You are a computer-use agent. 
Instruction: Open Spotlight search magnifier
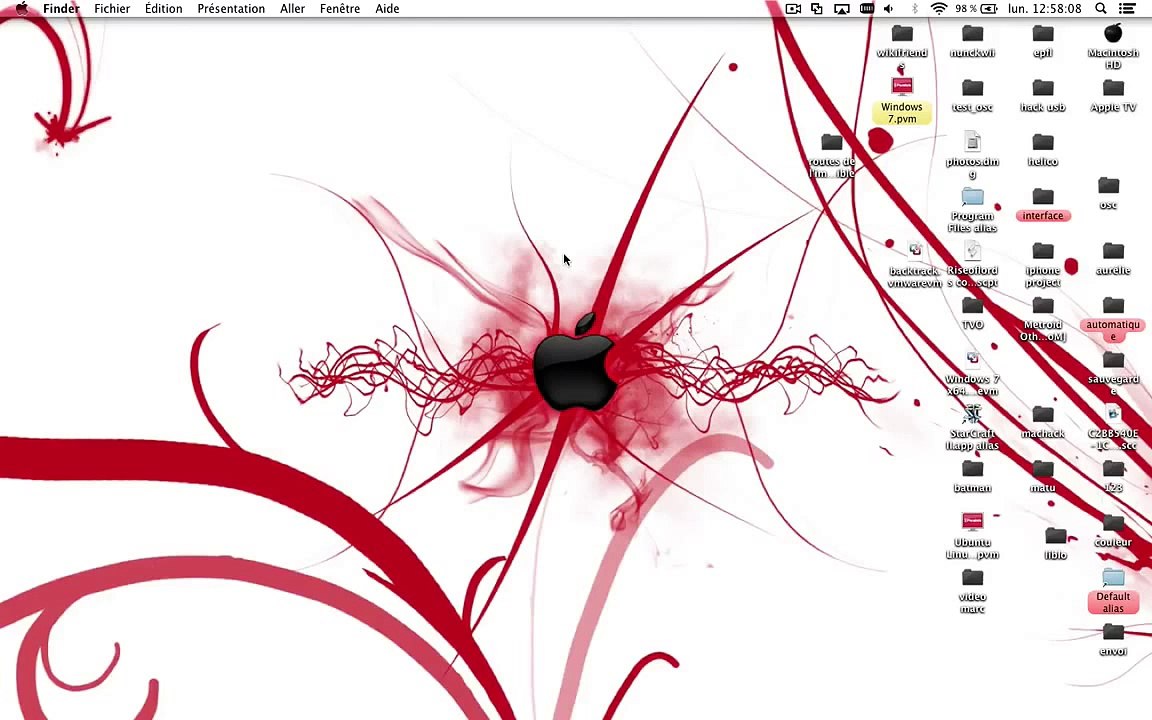point(1101,9)
